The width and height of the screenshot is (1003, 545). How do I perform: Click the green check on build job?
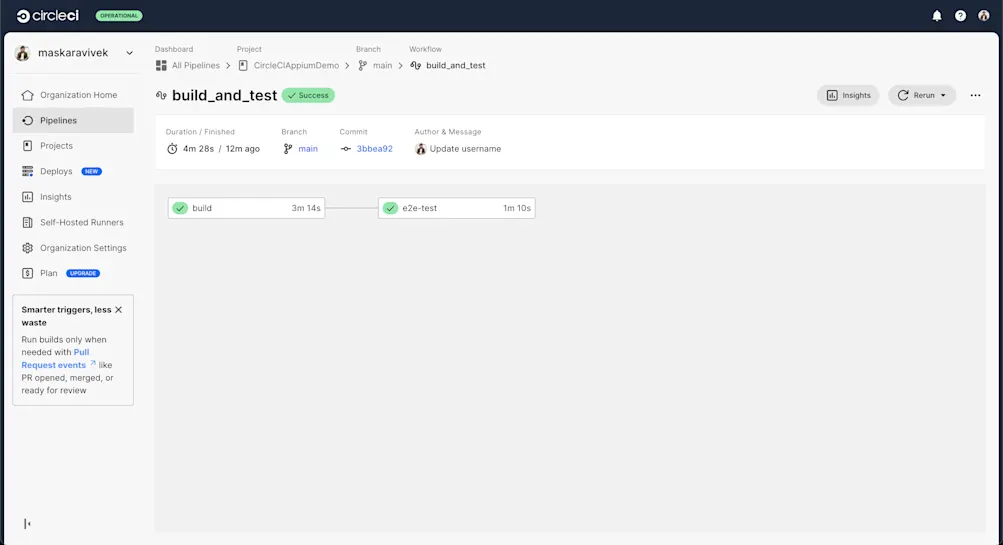coord(180,208)
